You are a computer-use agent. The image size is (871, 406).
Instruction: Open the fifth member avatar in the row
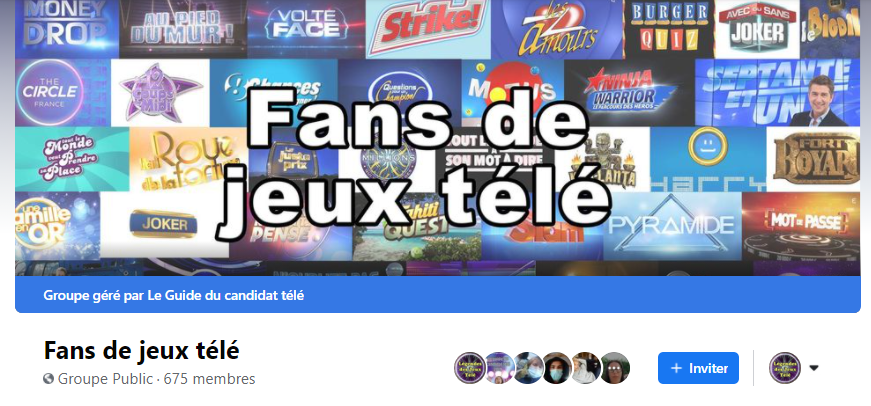pyautogui.click(x=585, y=368)
